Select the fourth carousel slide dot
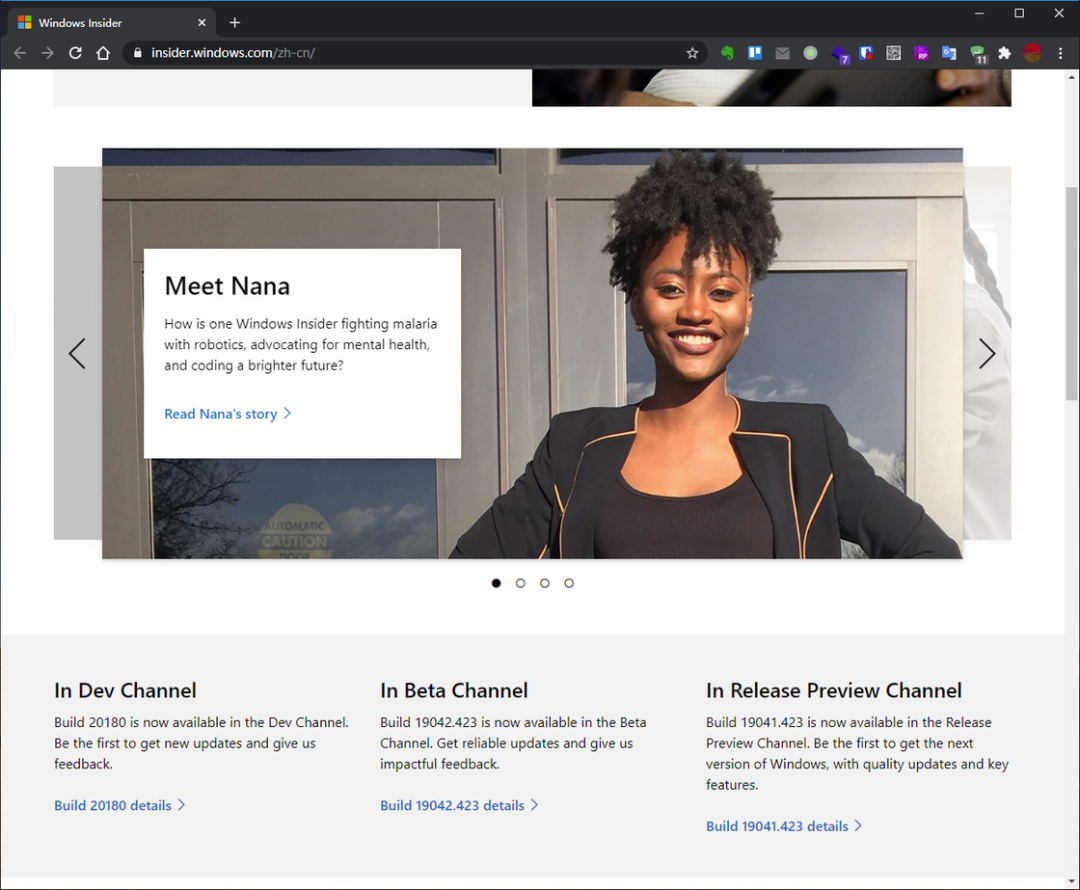The height and width of the screenshot is (890, 1080). [x=569, y=583]
